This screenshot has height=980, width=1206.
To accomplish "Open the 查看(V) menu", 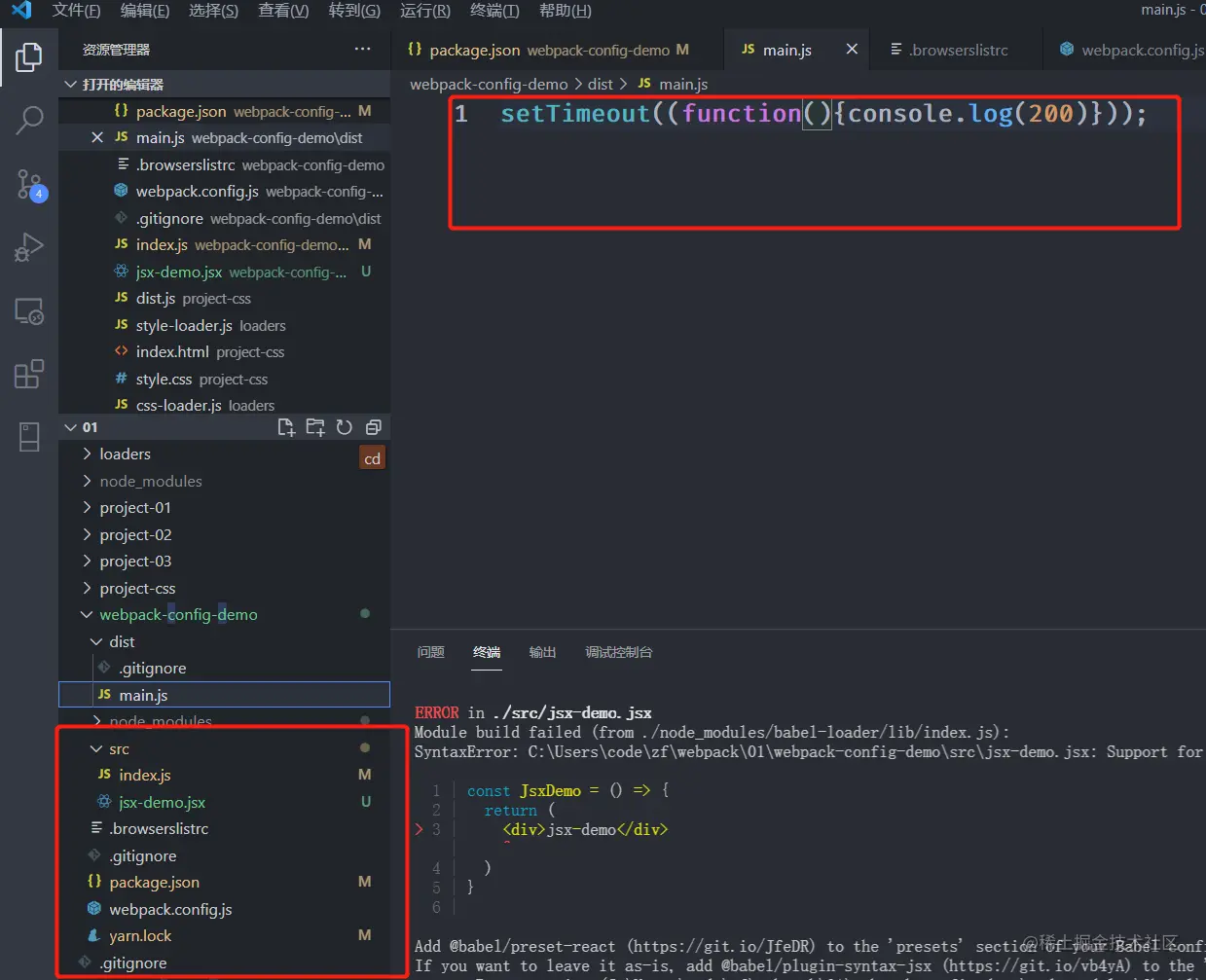I will point(283,10).
